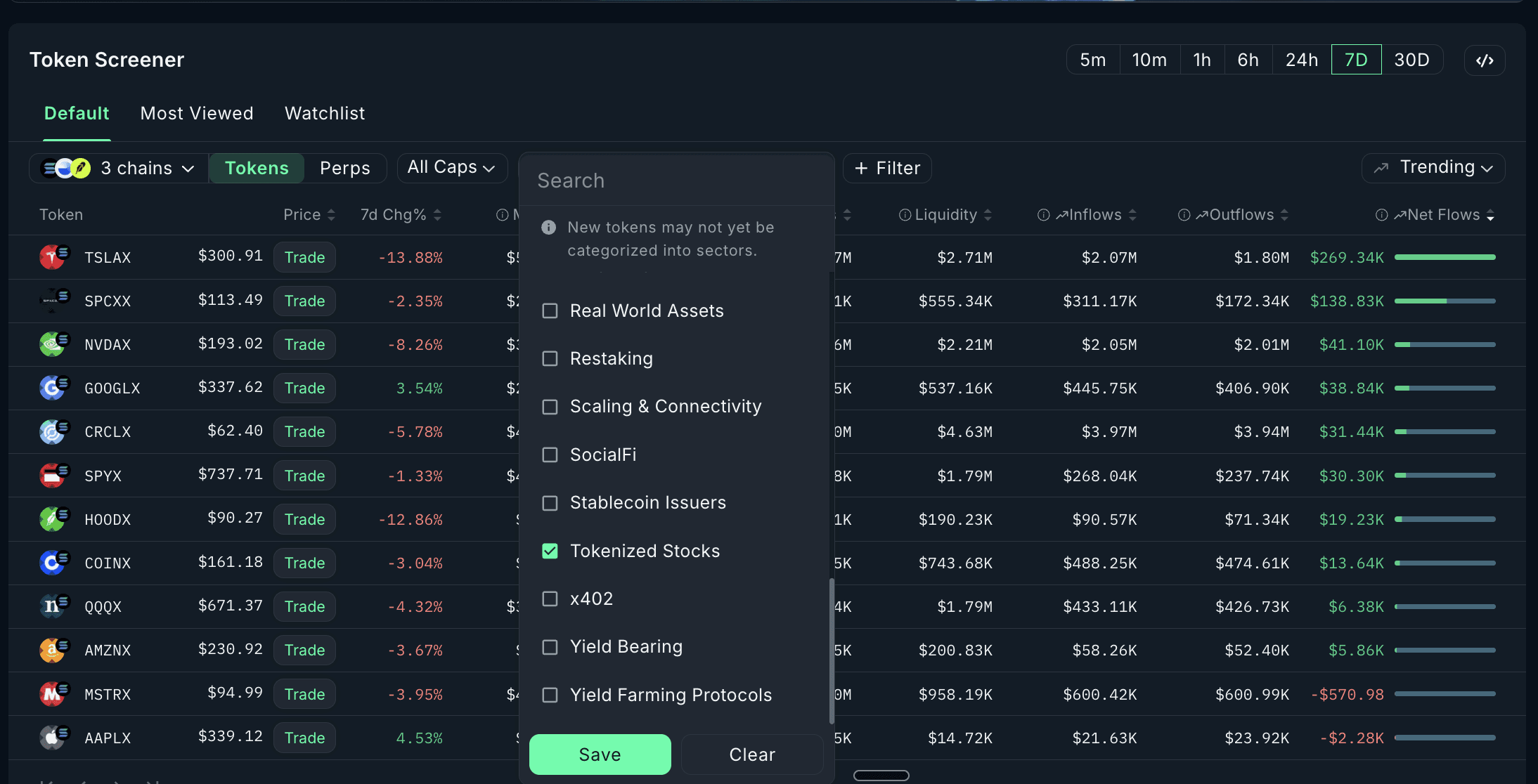
Task: Click the info icon in sector notice
Action: click(549, 228)
